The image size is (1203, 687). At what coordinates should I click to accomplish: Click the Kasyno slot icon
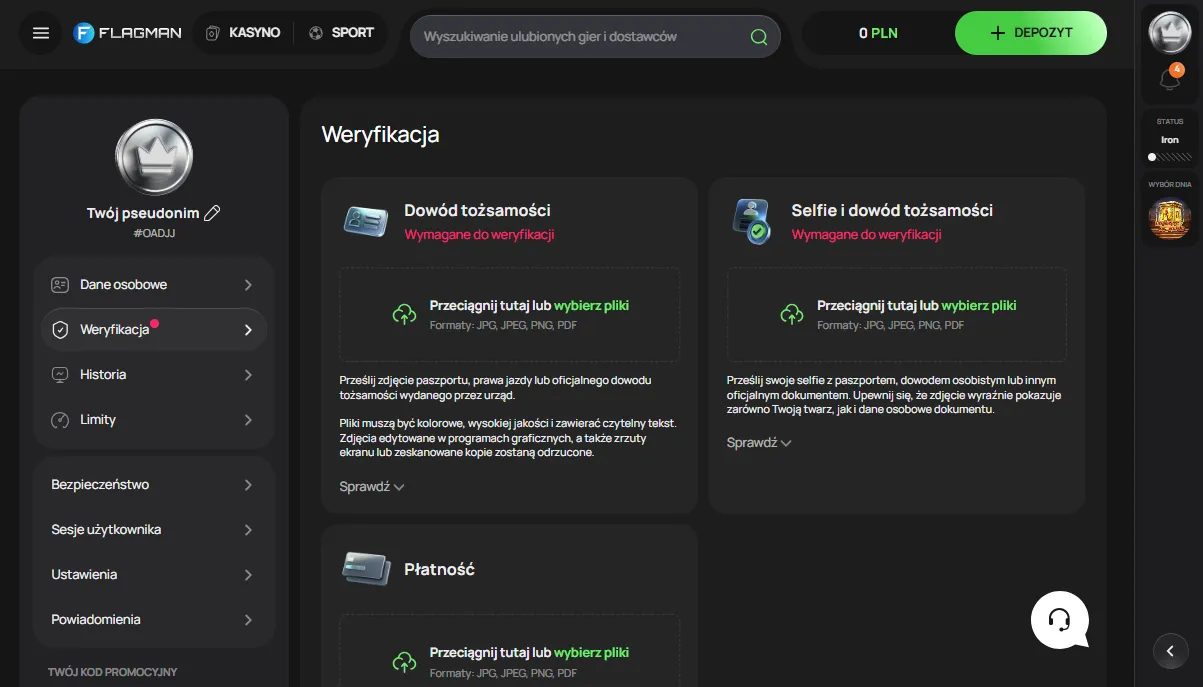point(212,33)
